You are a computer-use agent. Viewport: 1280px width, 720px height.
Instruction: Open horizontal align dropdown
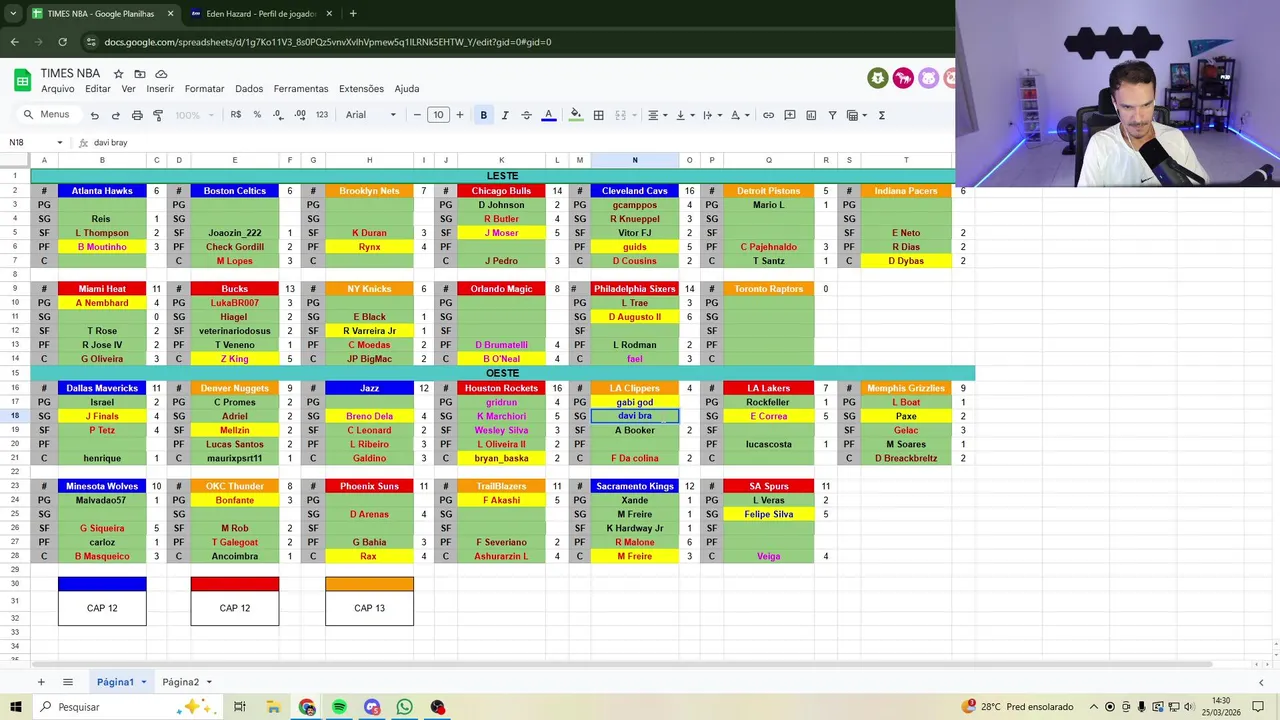[x=656, y=115]
